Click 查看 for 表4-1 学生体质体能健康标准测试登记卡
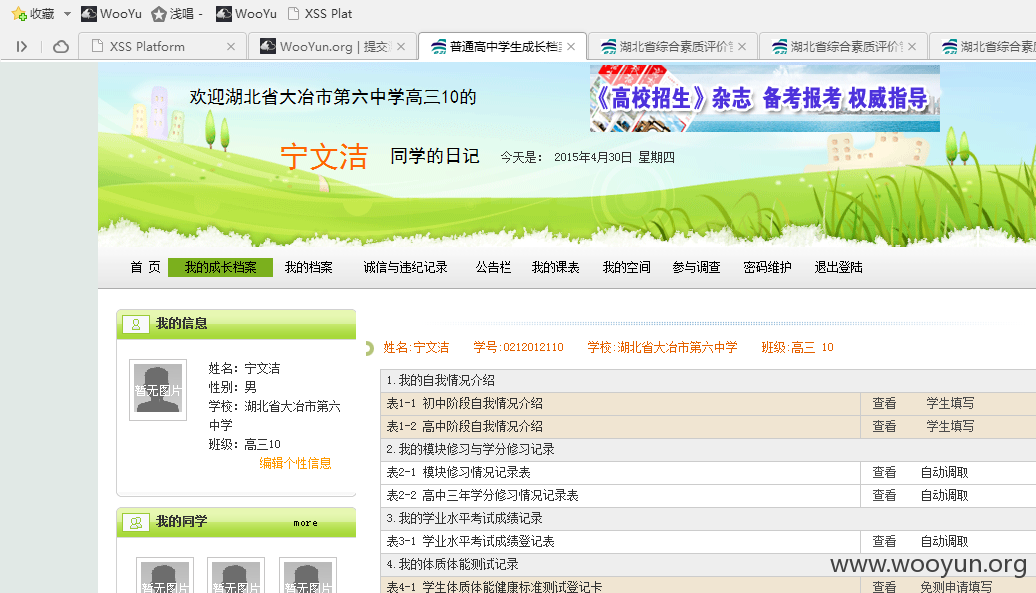1036x593 pixels. (884, 586)
